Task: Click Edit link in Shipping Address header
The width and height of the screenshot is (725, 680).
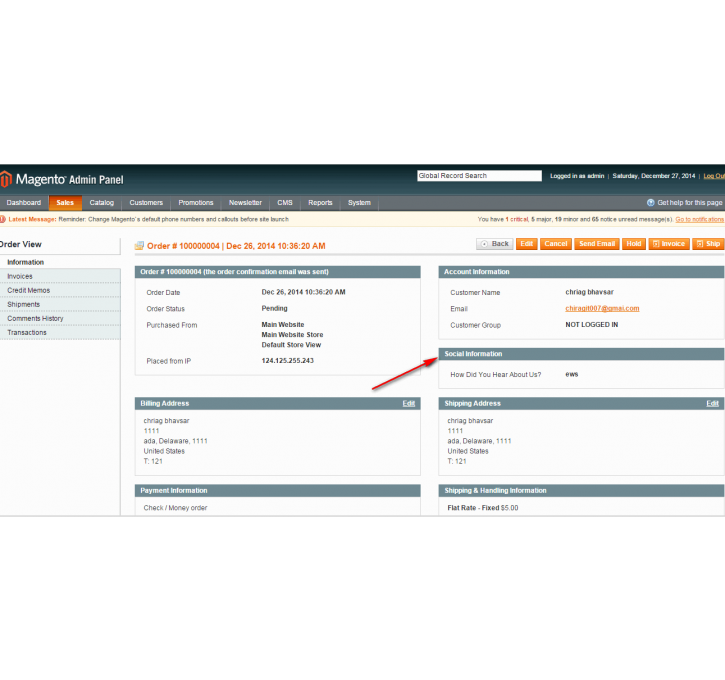Action: [x=713, y=404]
